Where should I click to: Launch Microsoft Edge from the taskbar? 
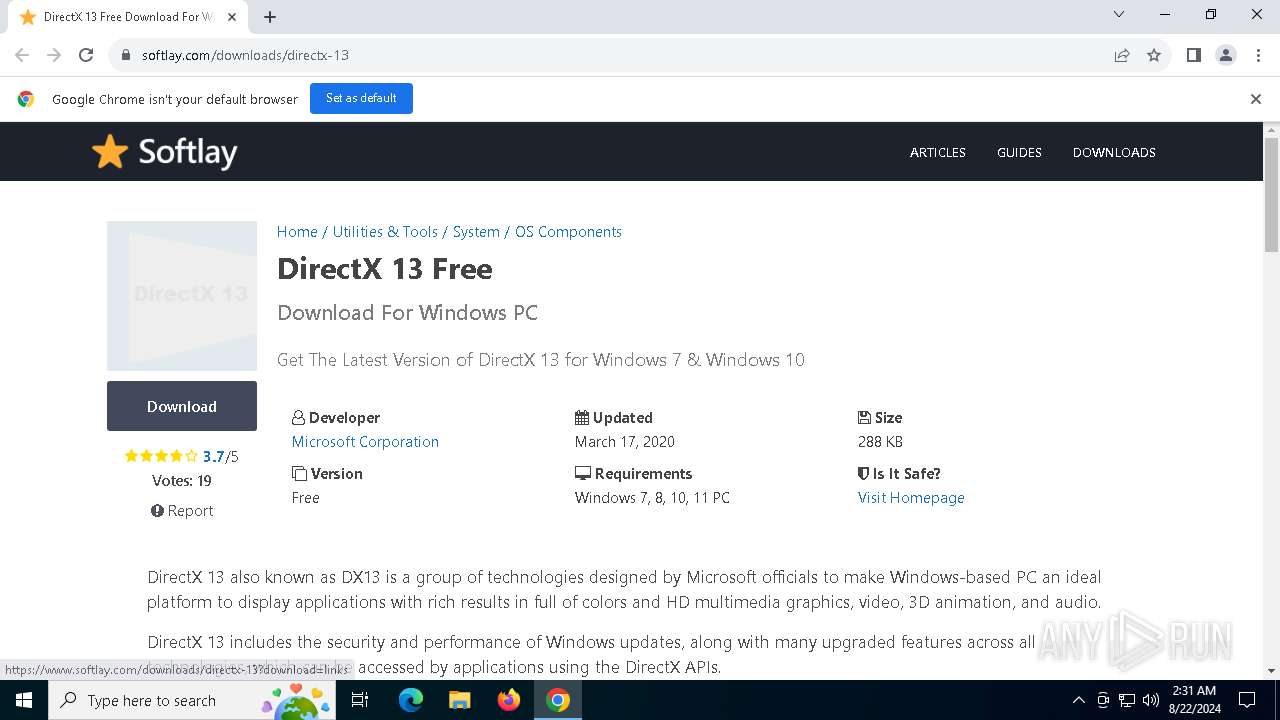coord(411,700)
